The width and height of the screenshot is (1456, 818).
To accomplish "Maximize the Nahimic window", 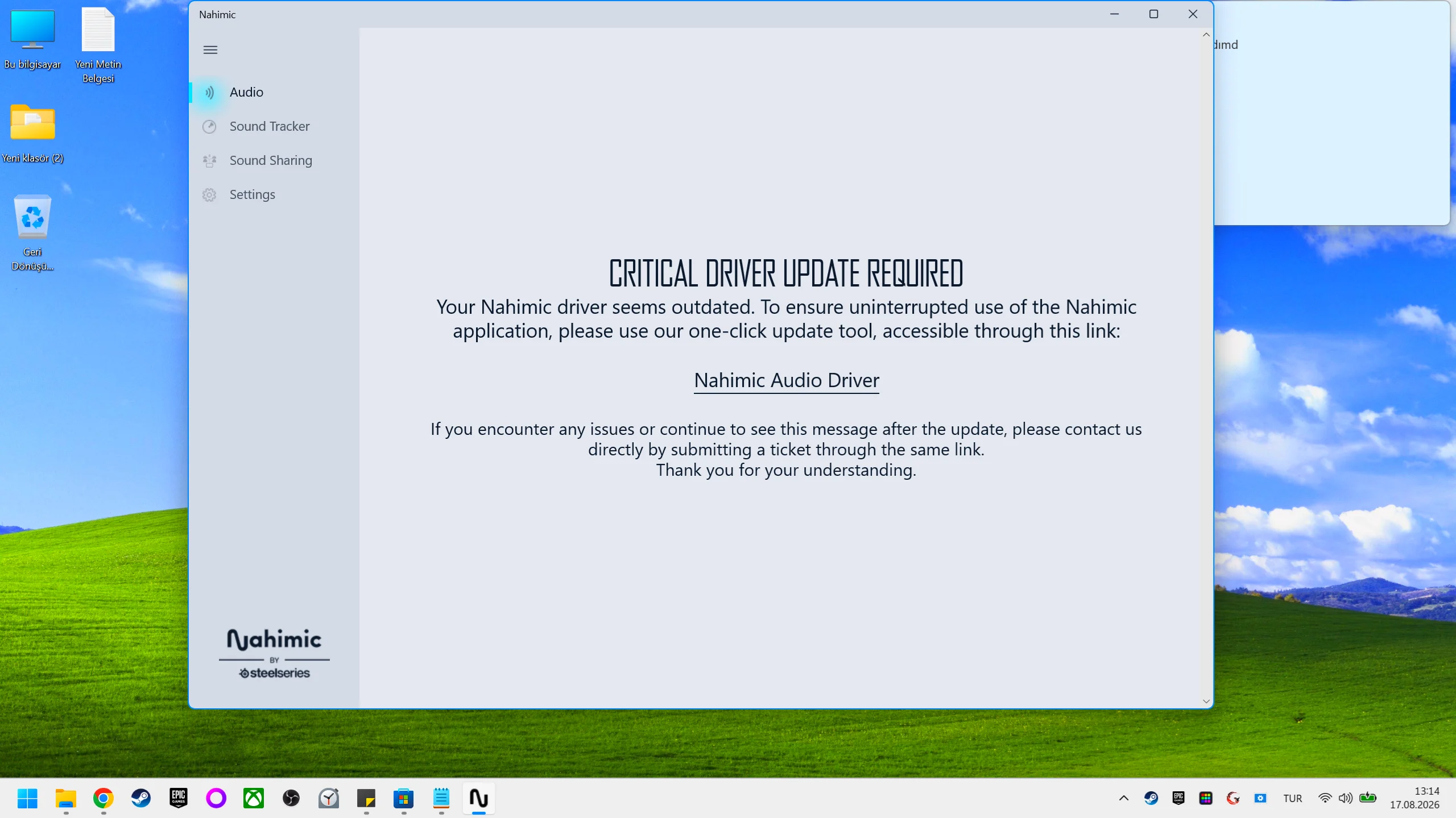I will 1153,14.
